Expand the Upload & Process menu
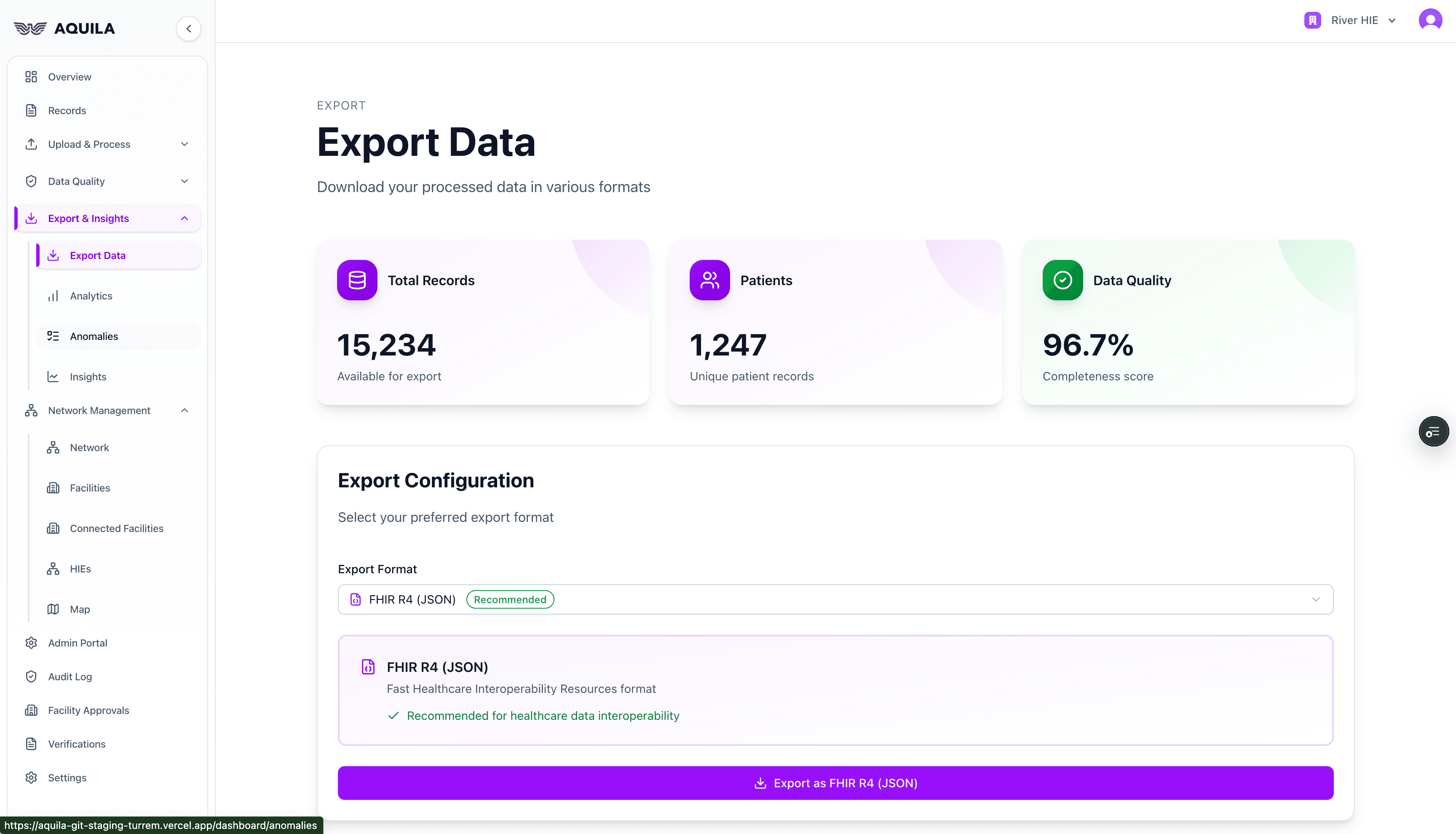The width and height of the screenshot is (1456, 834). point(107,144)
